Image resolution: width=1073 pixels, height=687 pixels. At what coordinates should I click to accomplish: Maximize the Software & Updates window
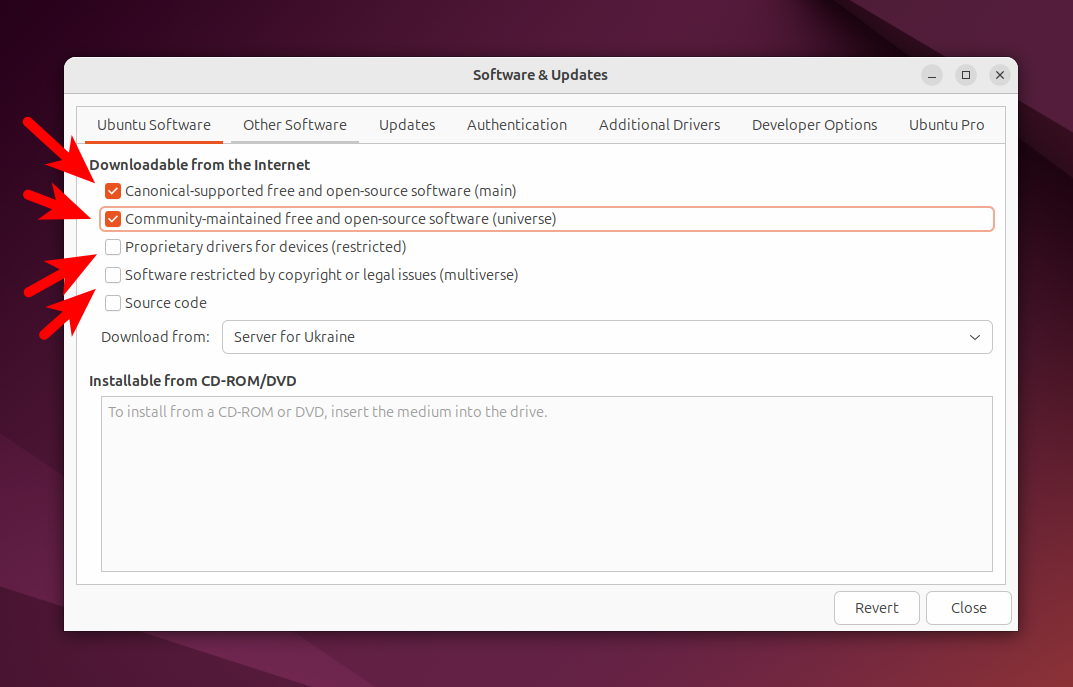point(966,75)
